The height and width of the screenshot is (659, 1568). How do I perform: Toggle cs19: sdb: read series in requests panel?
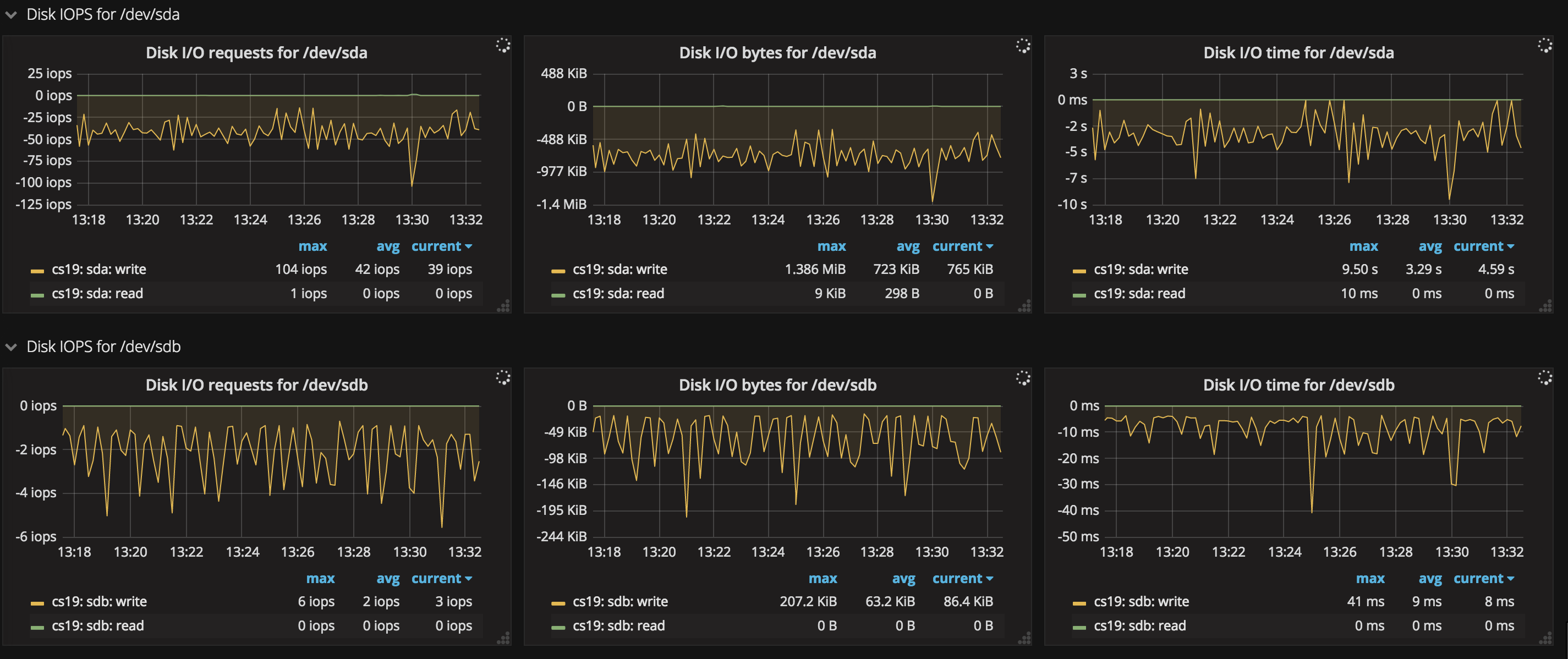coord(98,625)
